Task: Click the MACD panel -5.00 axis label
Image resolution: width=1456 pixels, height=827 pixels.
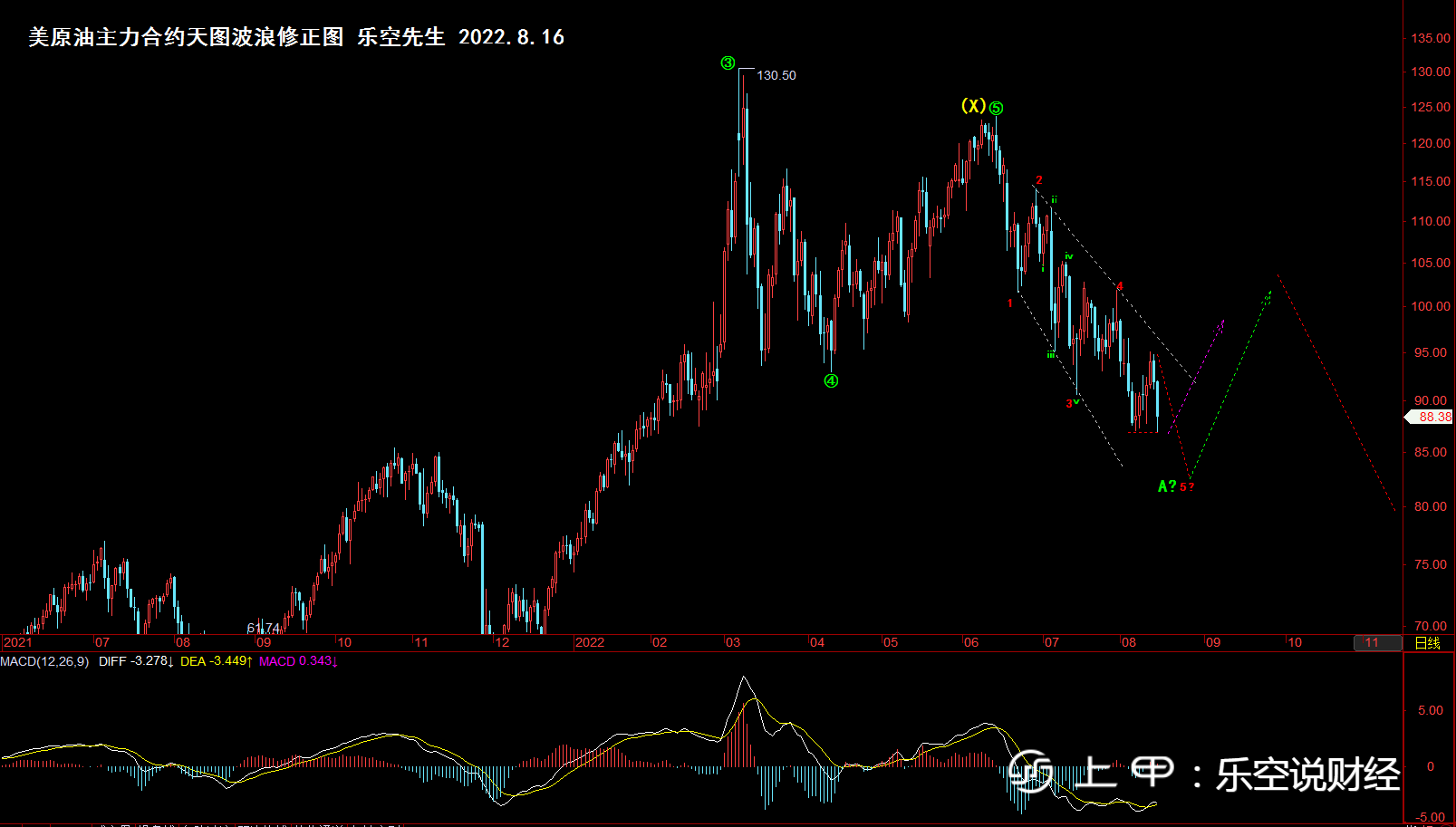Action: 1429,817
